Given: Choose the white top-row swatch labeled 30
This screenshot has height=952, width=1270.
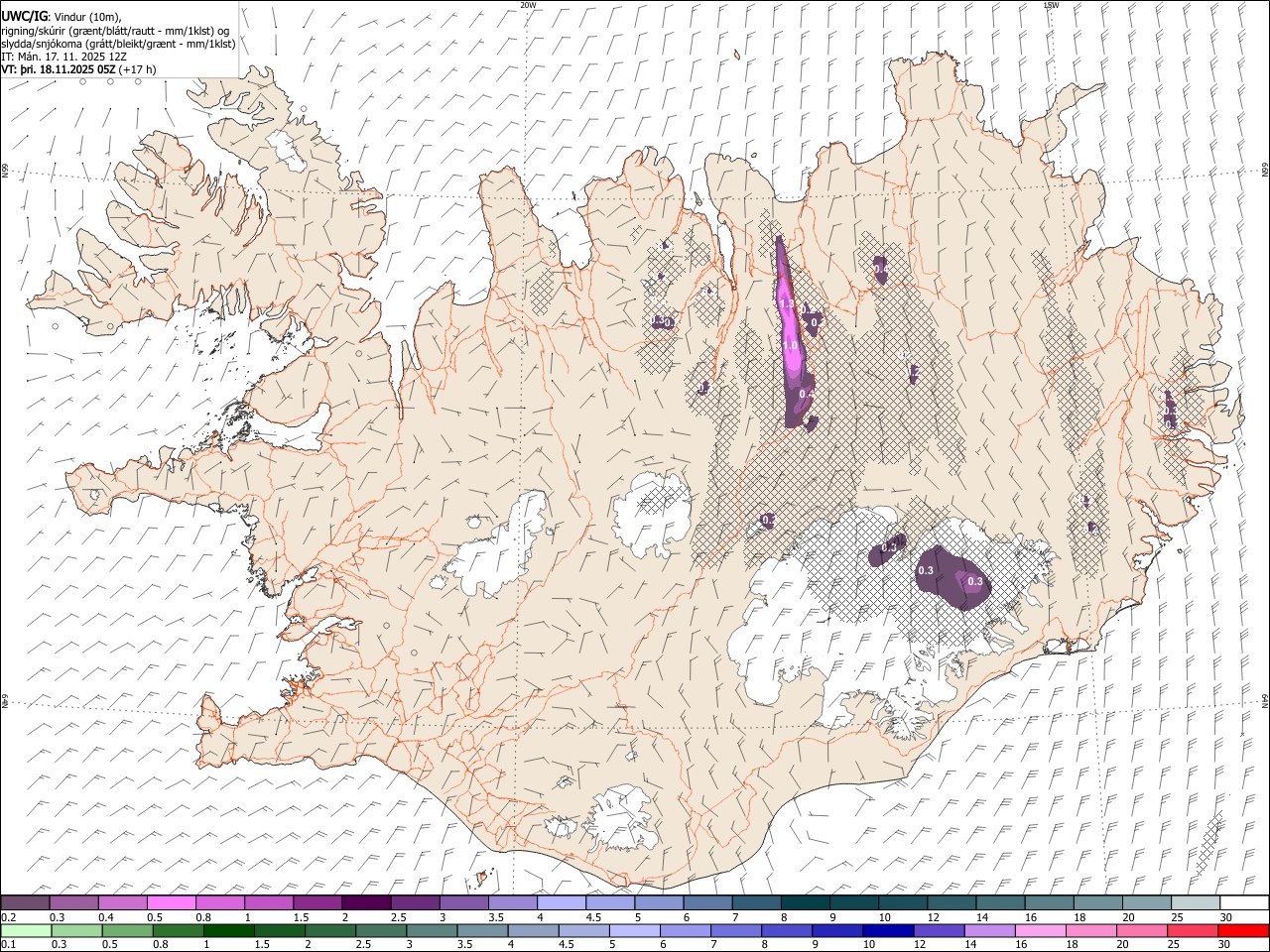Looking at the screenshot, I should pyautogui.click(x=1245, y=903).
